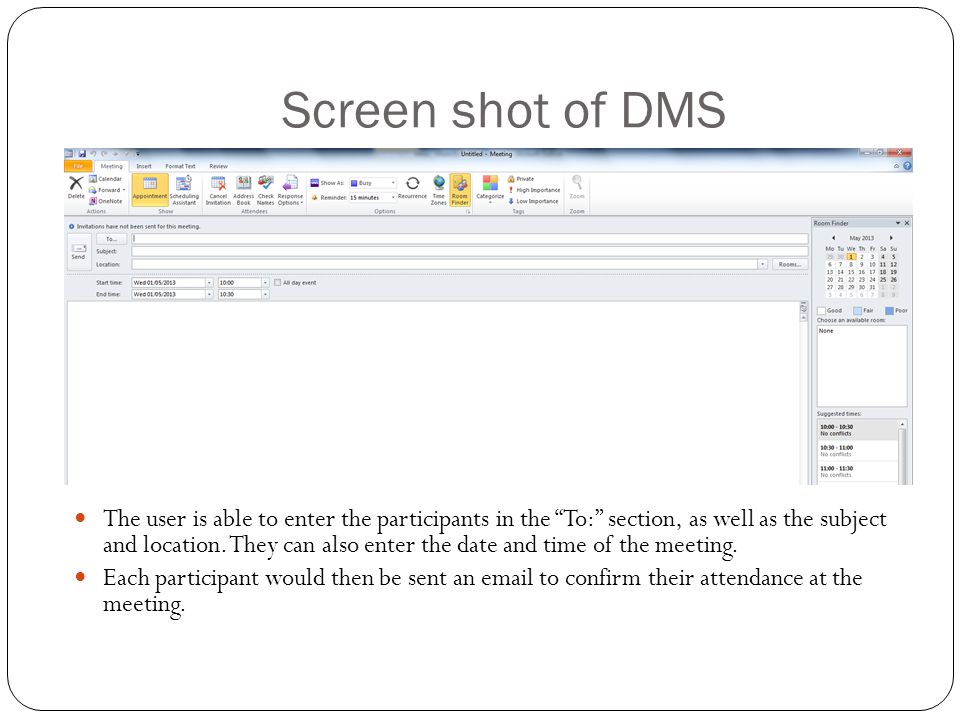Switch to the Meeting tab
The image size is (960, 720).
tap(111, 166)
